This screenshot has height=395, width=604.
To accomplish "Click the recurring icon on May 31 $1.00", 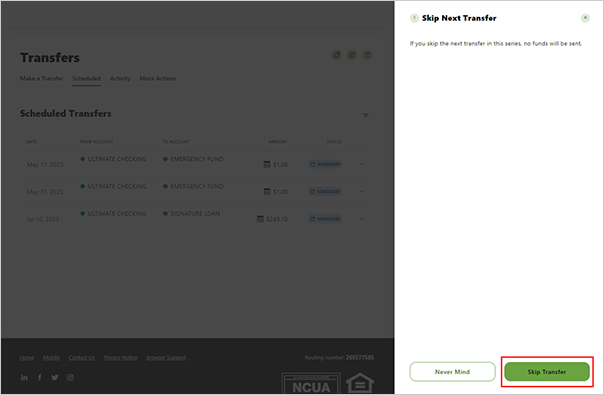I will (x=267, y=192).
